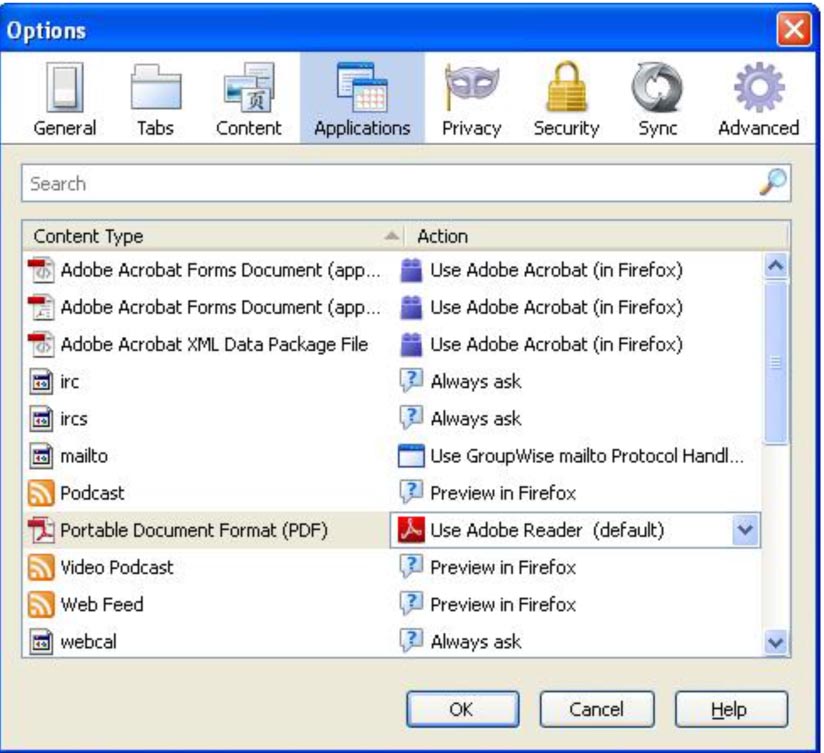Screen dimensions: 824x753
Task: Click the irc content type icon
Action: [x=41, y=381]
